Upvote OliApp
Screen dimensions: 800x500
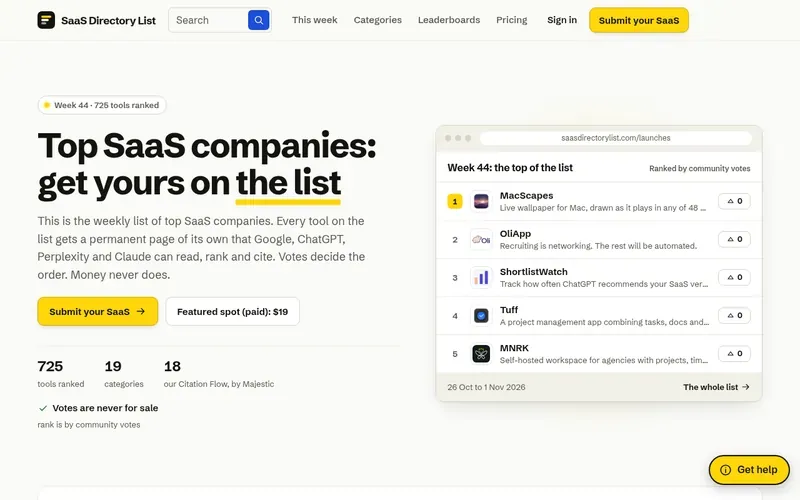point(734,239)
